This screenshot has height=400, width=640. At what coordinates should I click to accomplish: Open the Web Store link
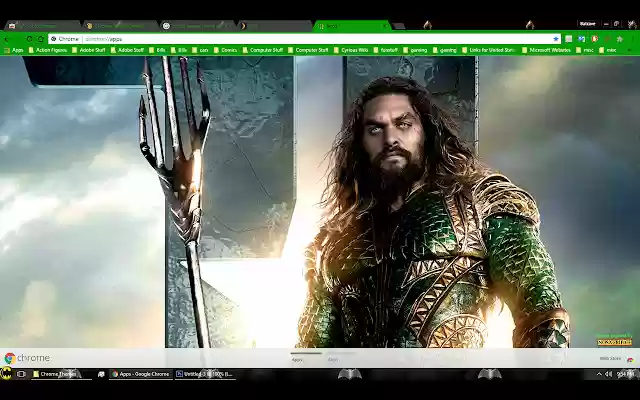[616, 359]
